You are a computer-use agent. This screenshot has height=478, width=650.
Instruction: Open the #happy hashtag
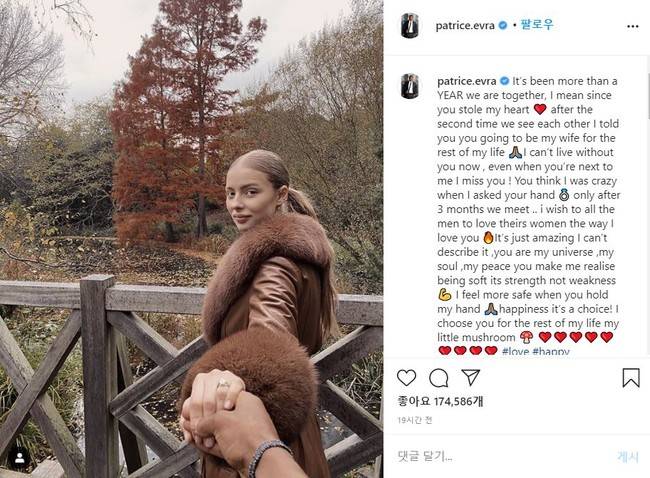(551, 351)
